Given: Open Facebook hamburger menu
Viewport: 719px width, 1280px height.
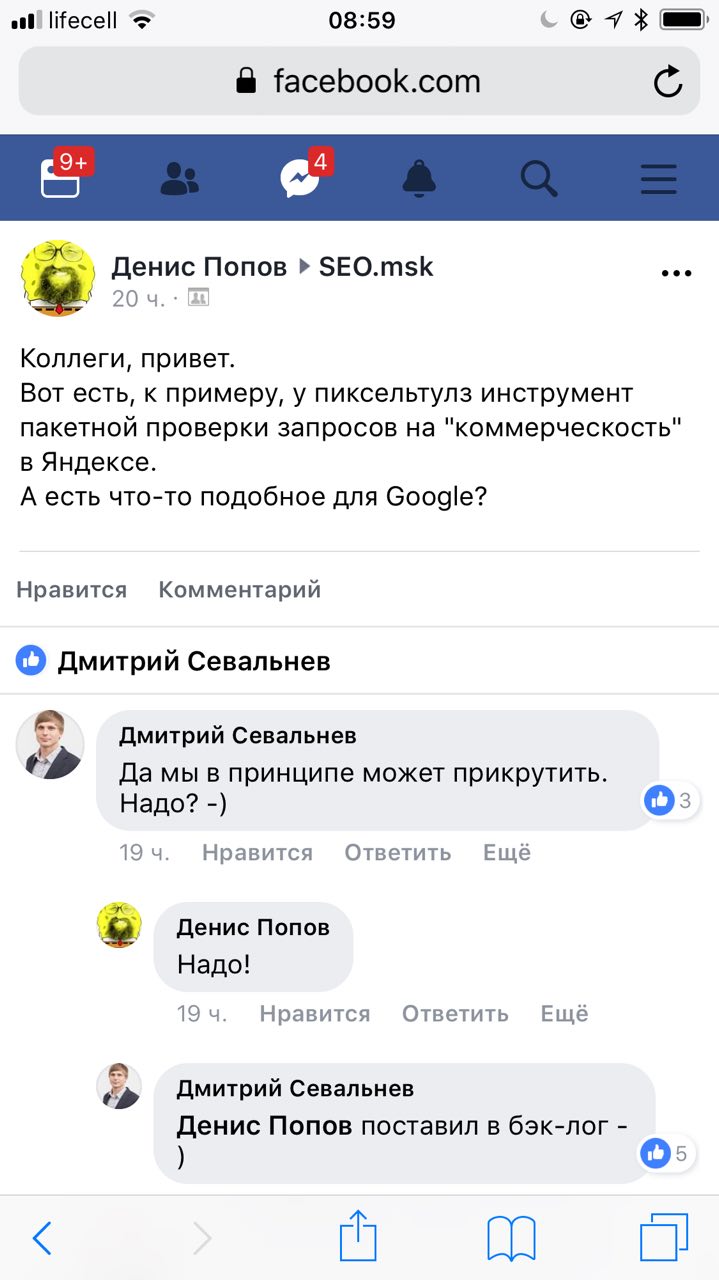Looking at the screenshot, I should click(659, 179).
